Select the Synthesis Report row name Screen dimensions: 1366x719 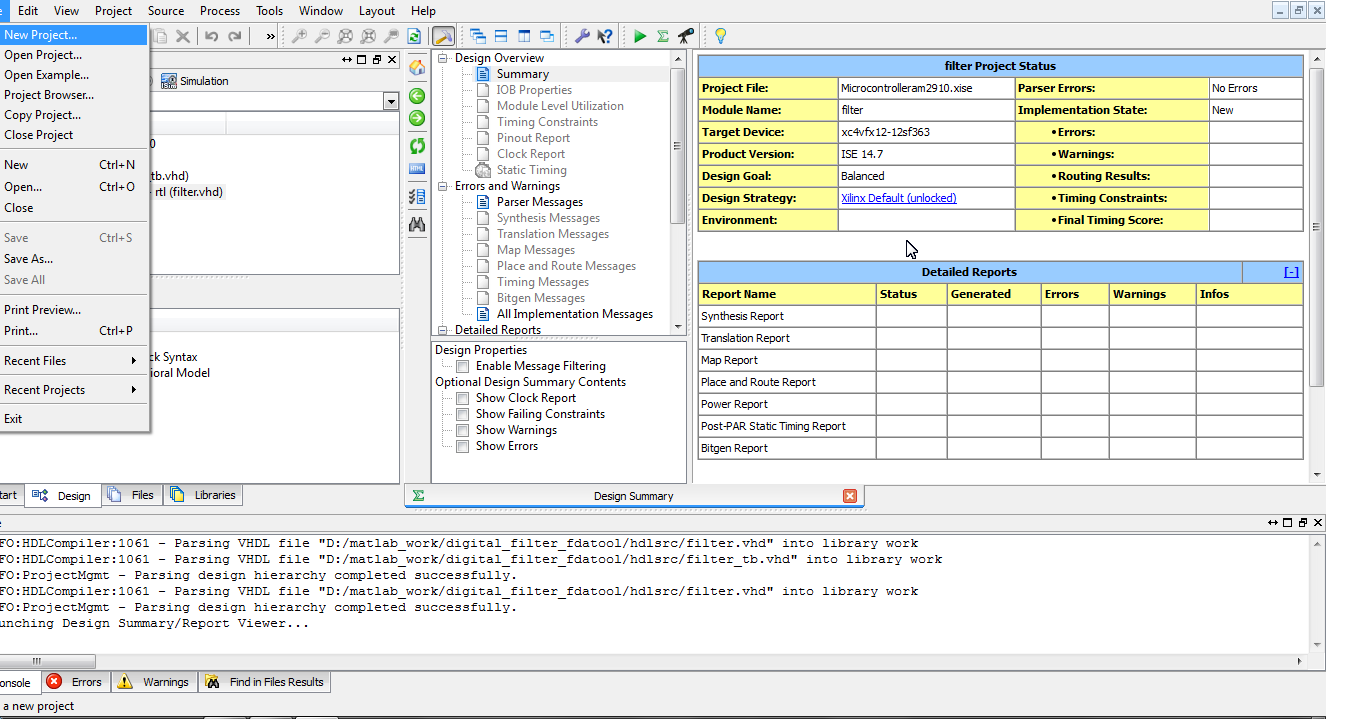click(x=743, y=316)
